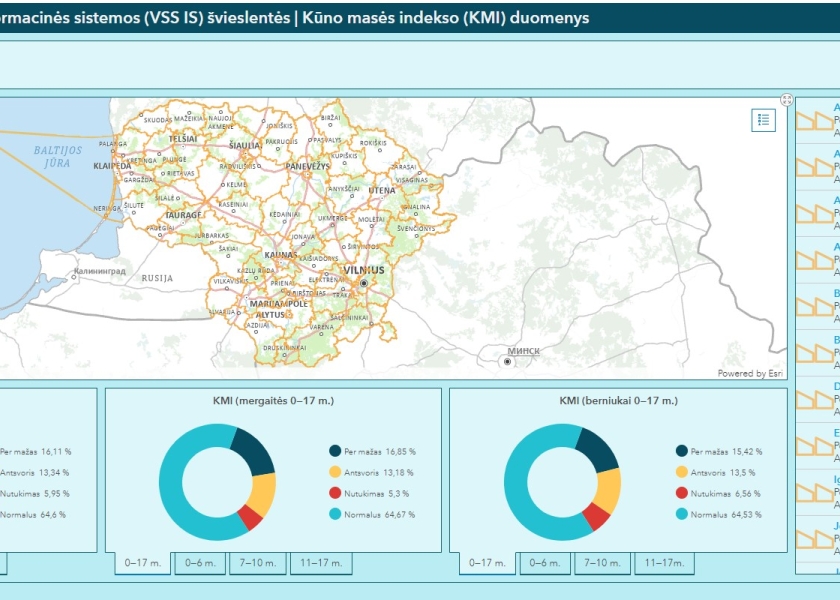Open the 7–10 m. tab under boys chart
Image resolution: width=840 pixels, height=600 pixels.
pos(602,563)
